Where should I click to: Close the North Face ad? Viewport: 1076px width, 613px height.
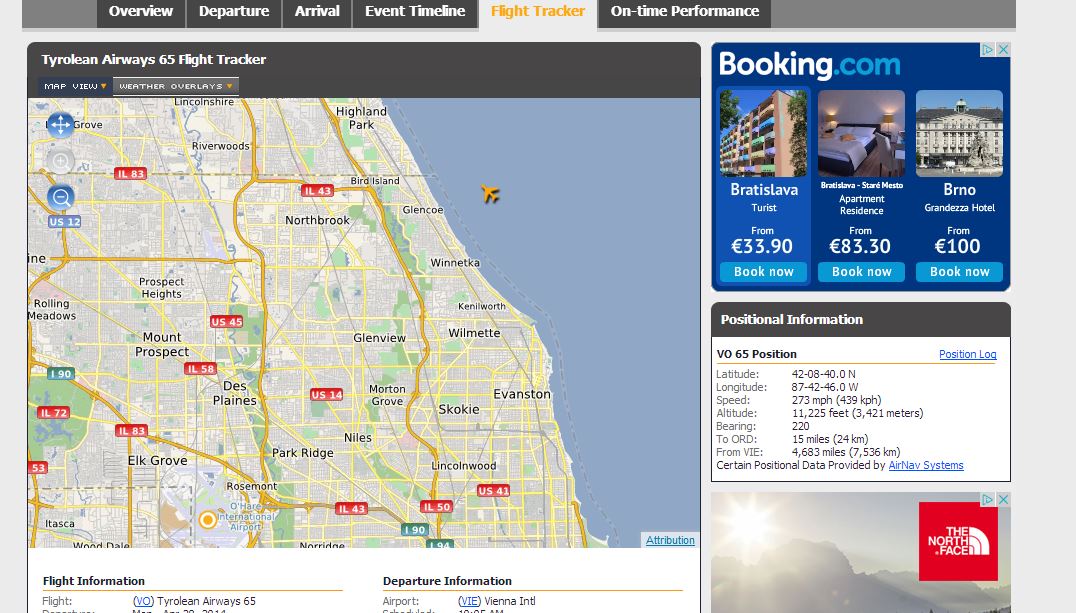tap(1003, 499)
